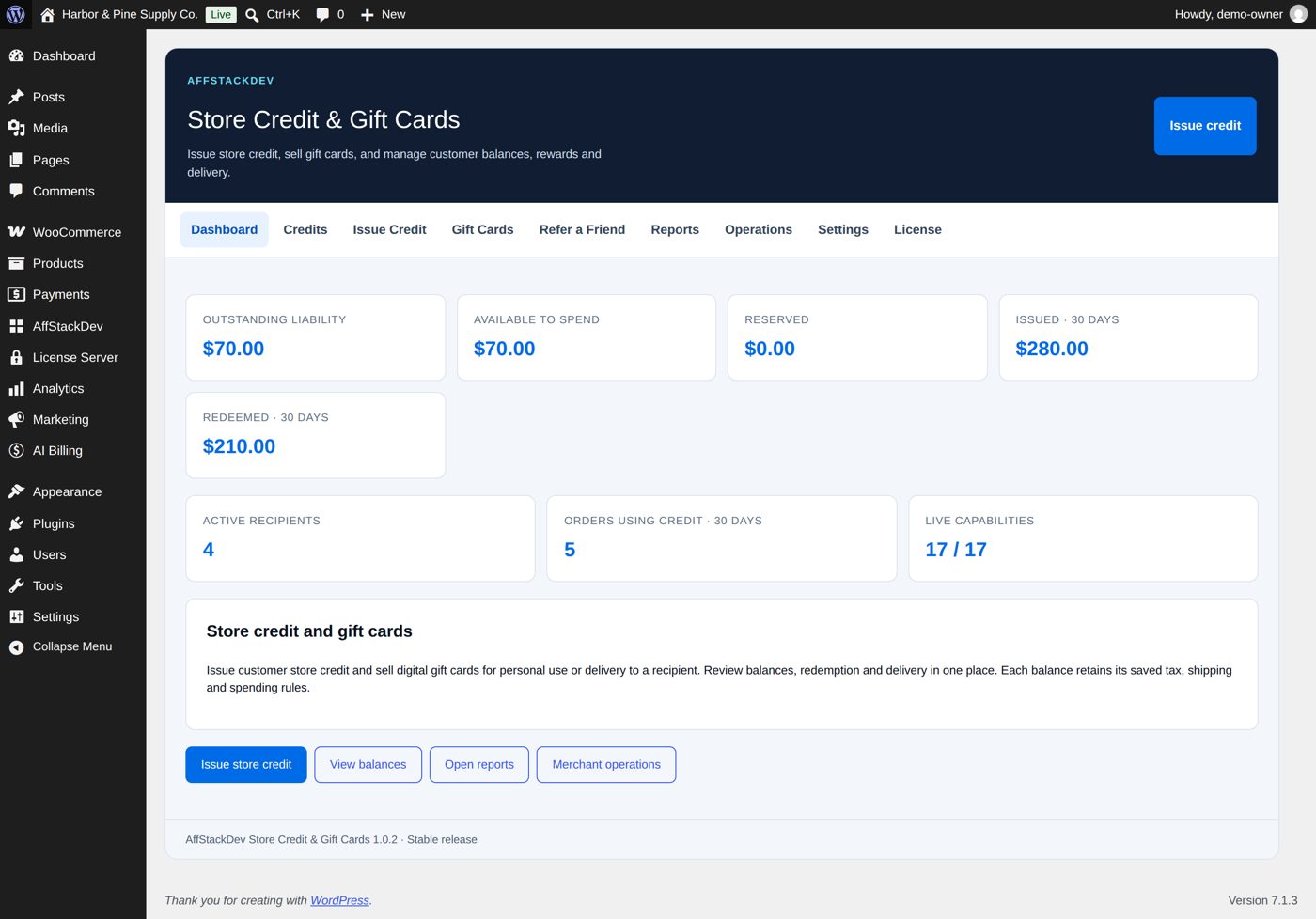Click the Merchant operations button
This screenshot has width=1316, height=919.
tap(606, 764)
